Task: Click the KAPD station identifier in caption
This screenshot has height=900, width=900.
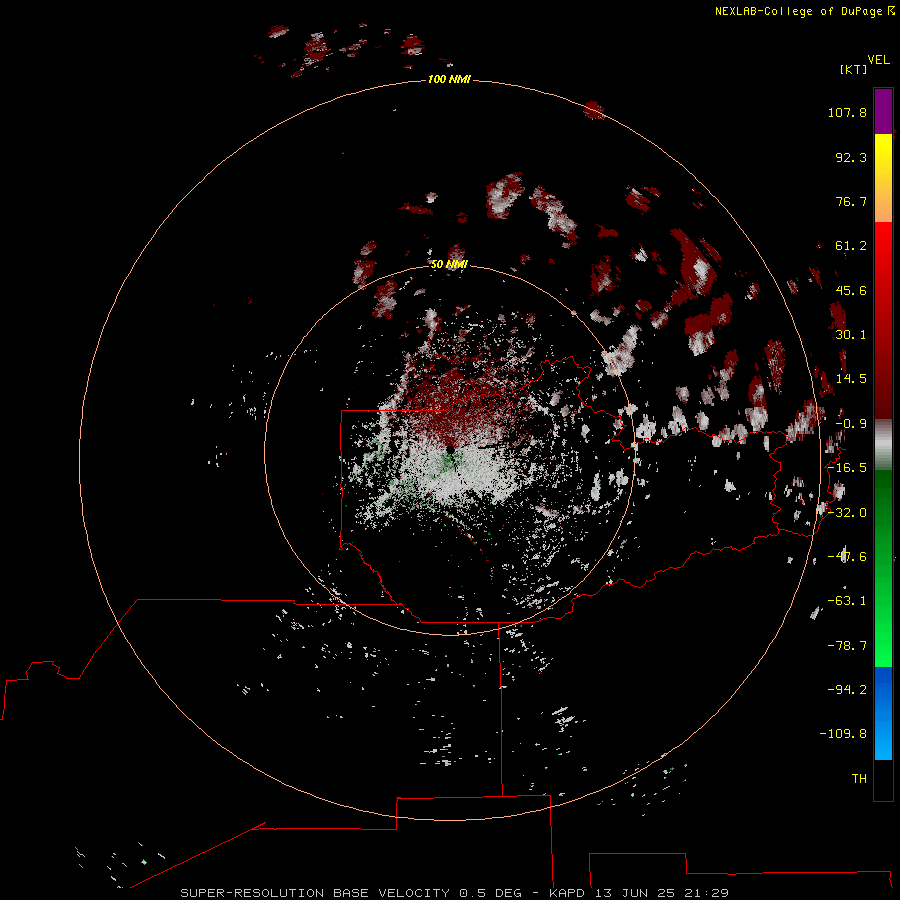Action: (x=568, y=893)
